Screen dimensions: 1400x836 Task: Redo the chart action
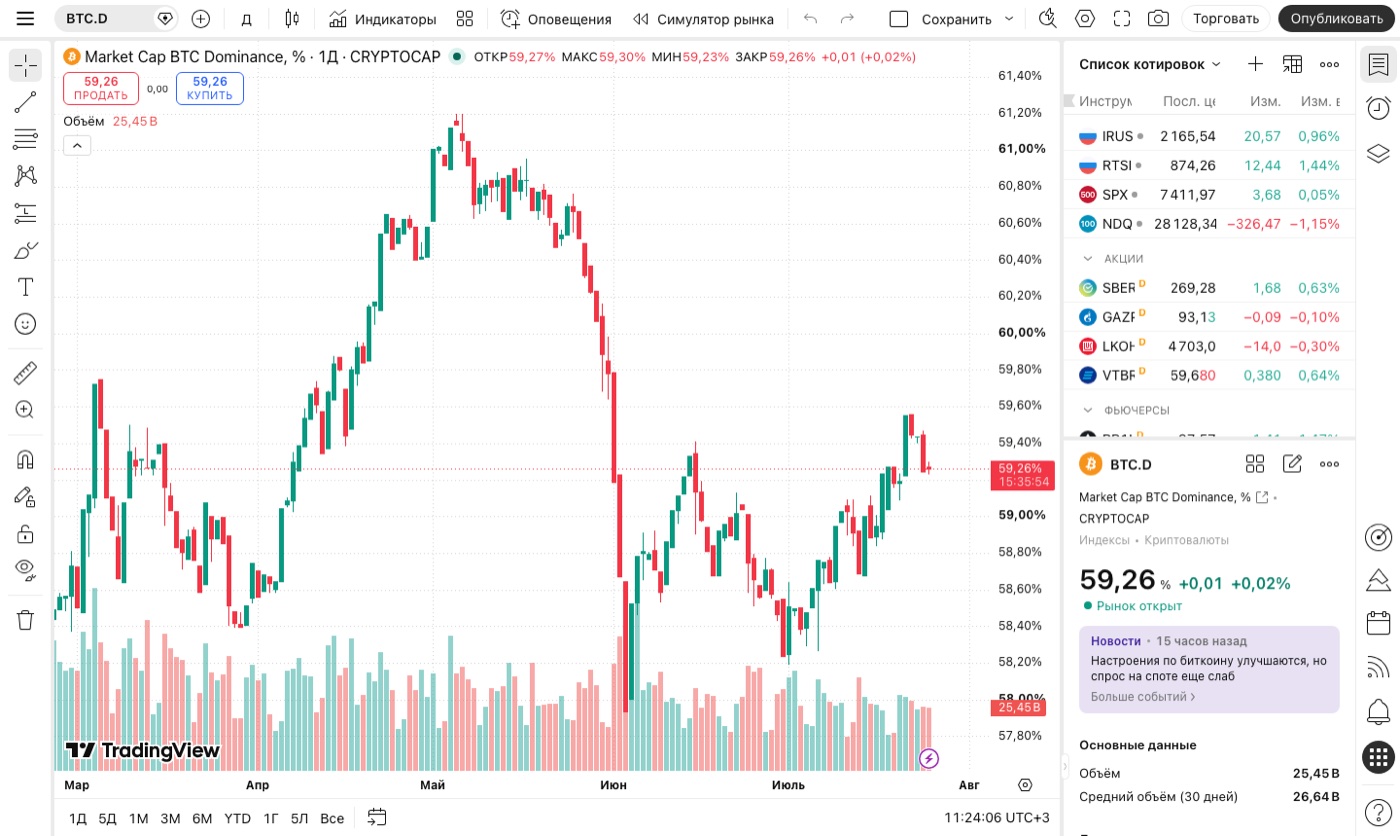pyautogui.click(x=847, y=19)
